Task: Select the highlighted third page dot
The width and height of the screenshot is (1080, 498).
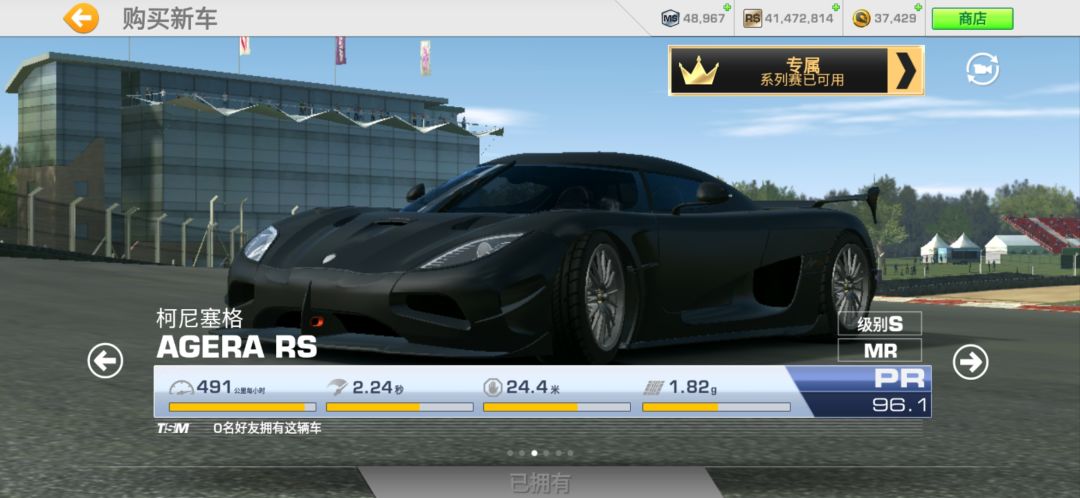Action: [534, 453]
